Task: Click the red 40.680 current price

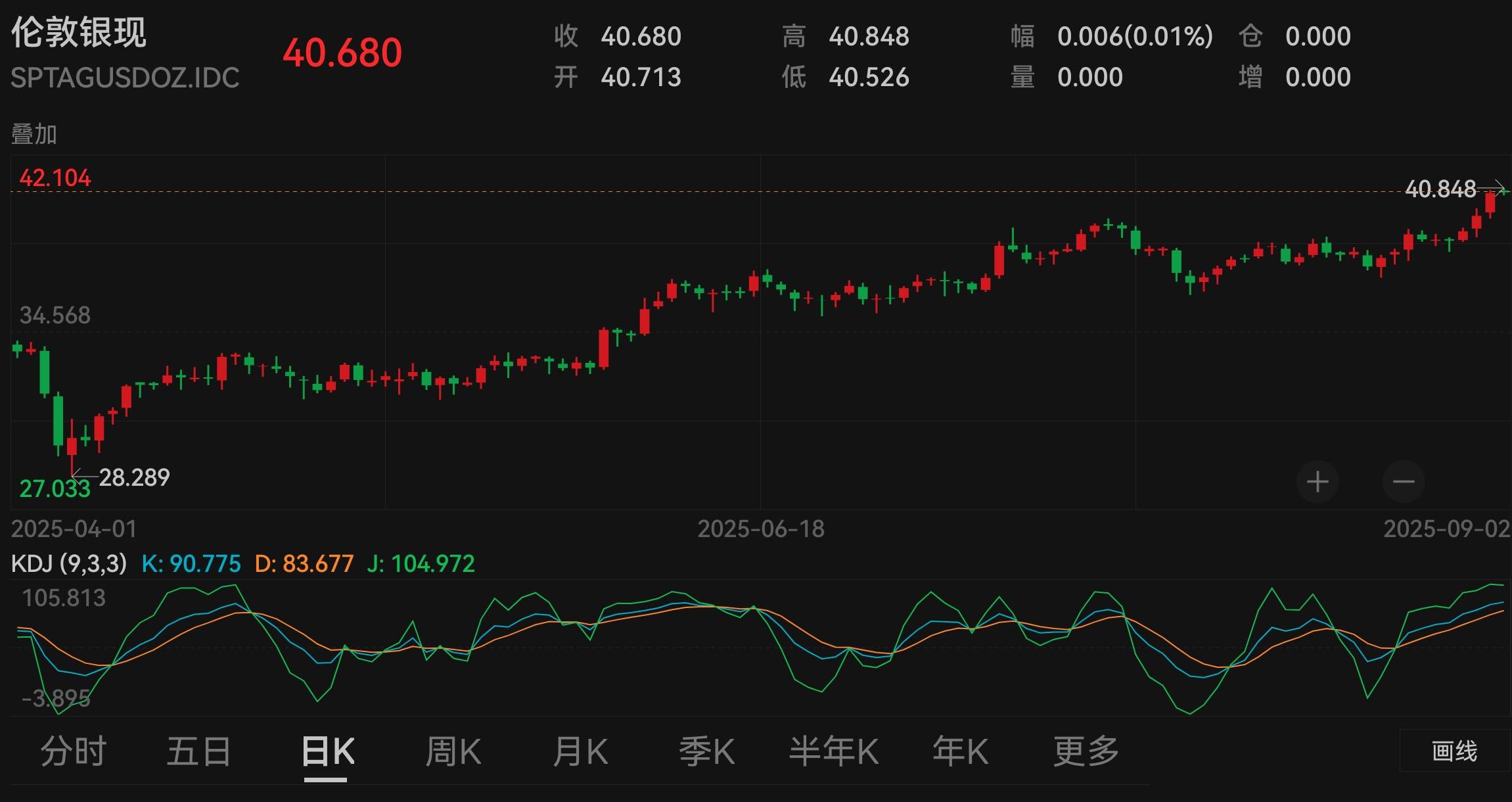Action: [x=342, y=53]
